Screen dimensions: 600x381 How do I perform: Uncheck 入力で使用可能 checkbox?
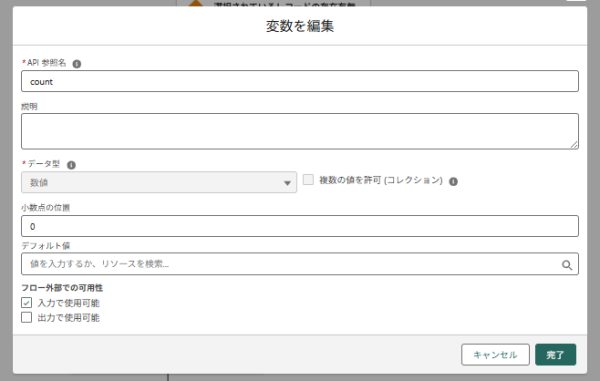tap(26, 303)
